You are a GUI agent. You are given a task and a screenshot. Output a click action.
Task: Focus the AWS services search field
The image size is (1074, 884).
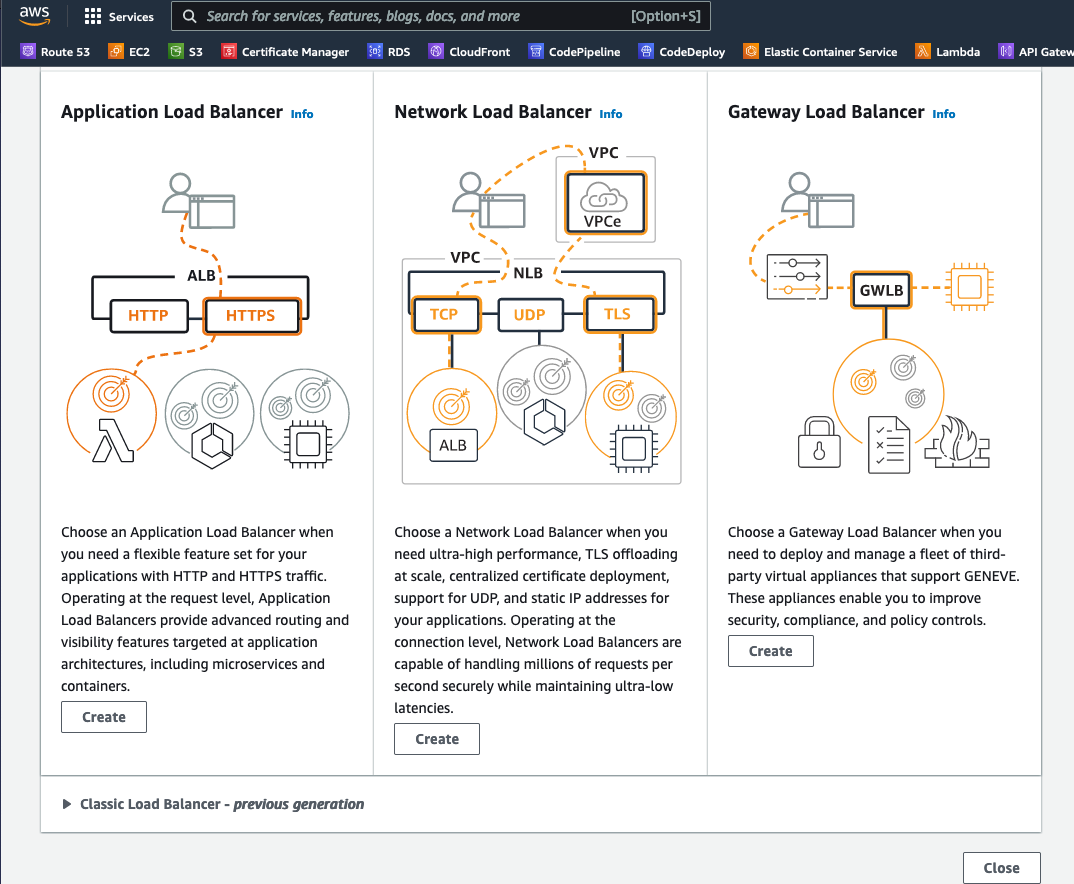coord(440,16)
